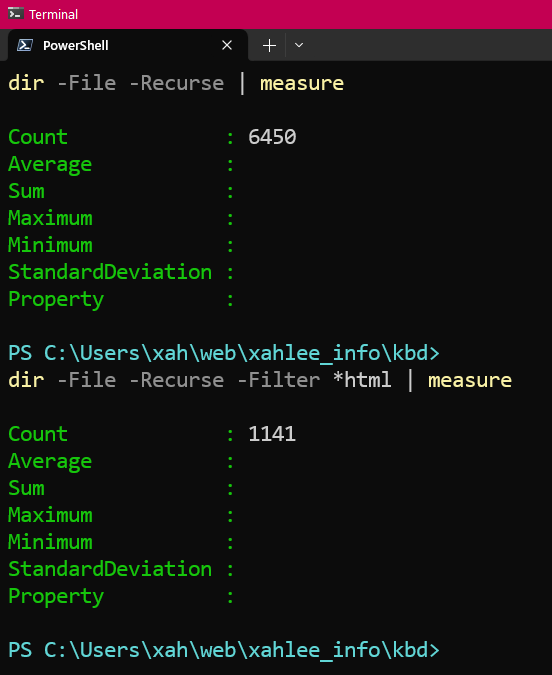
Task: Click the count value 1141
Action: pos(272,434)
